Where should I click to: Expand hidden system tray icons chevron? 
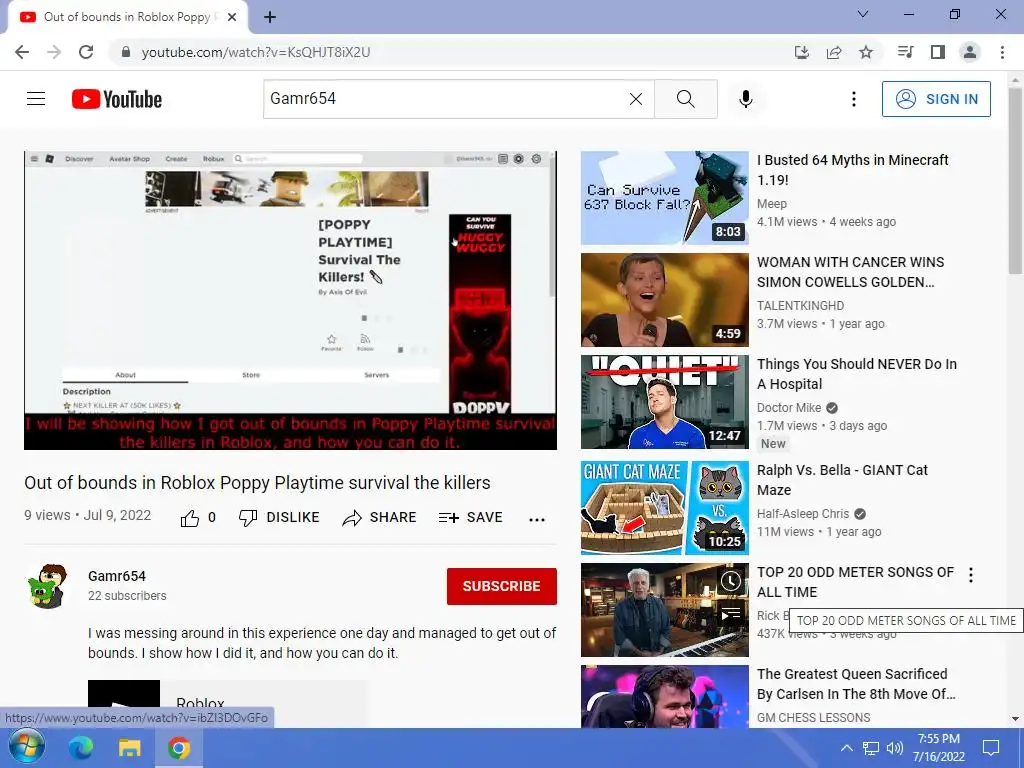pos(846,748)
